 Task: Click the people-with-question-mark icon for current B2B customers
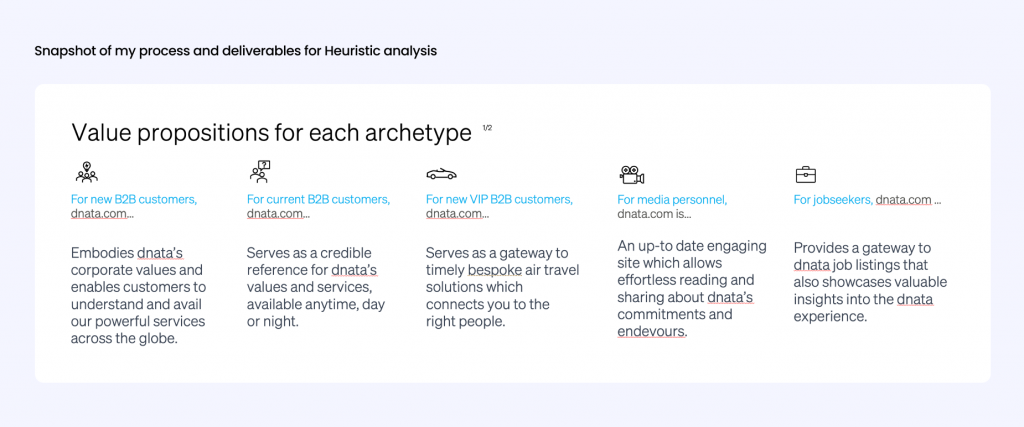260,172
